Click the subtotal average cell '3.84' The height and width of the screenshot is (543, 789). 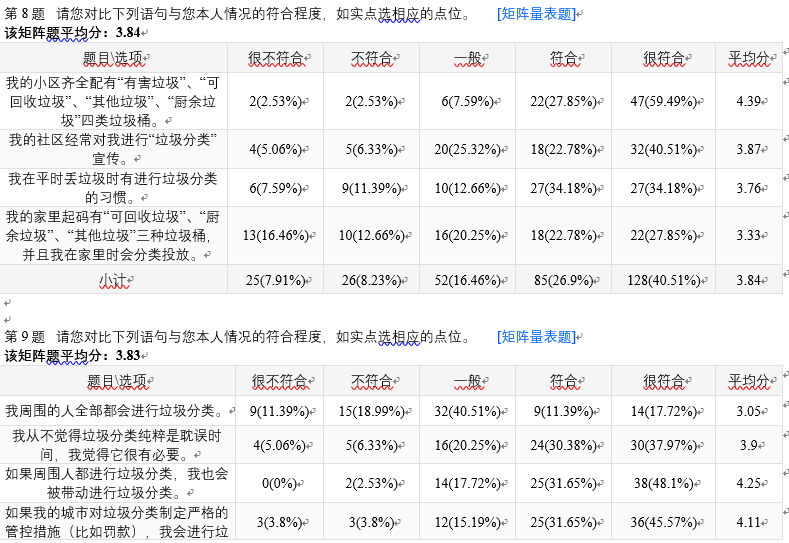click(748, 280)
